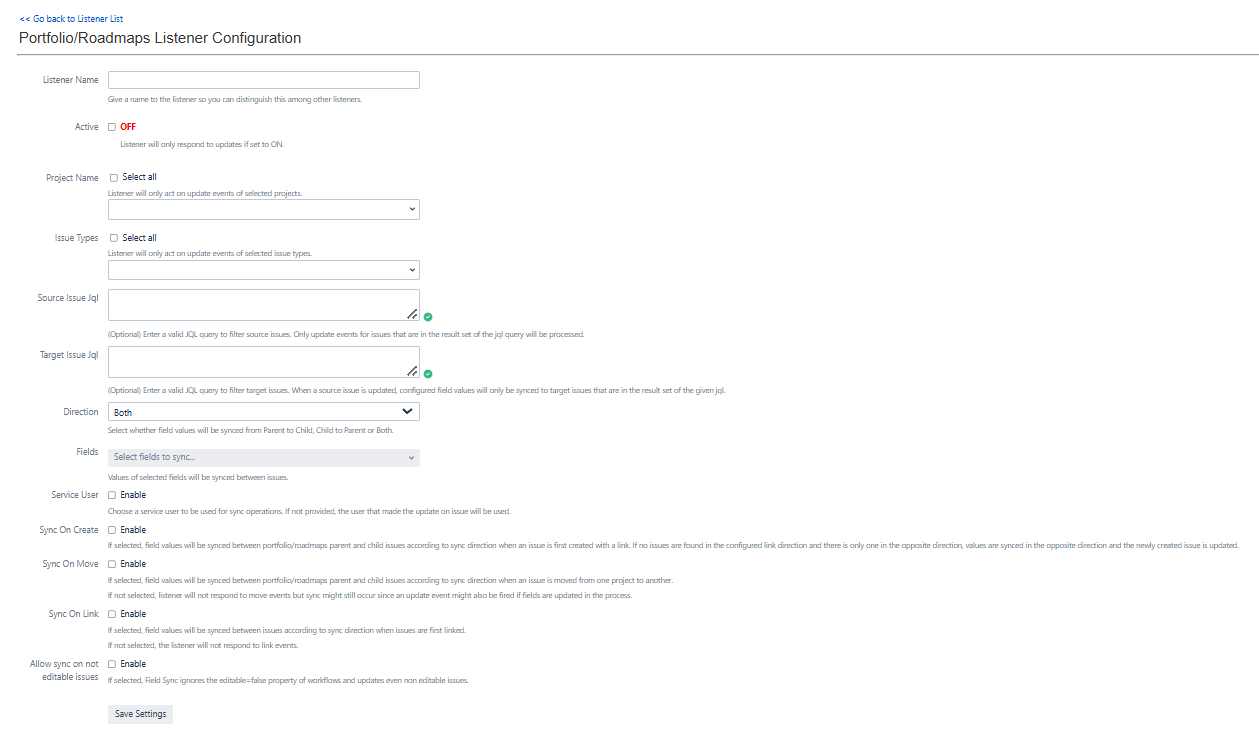1259x731 pixels.
Task: Click the Listener Name input field
Action: [263, 80]
